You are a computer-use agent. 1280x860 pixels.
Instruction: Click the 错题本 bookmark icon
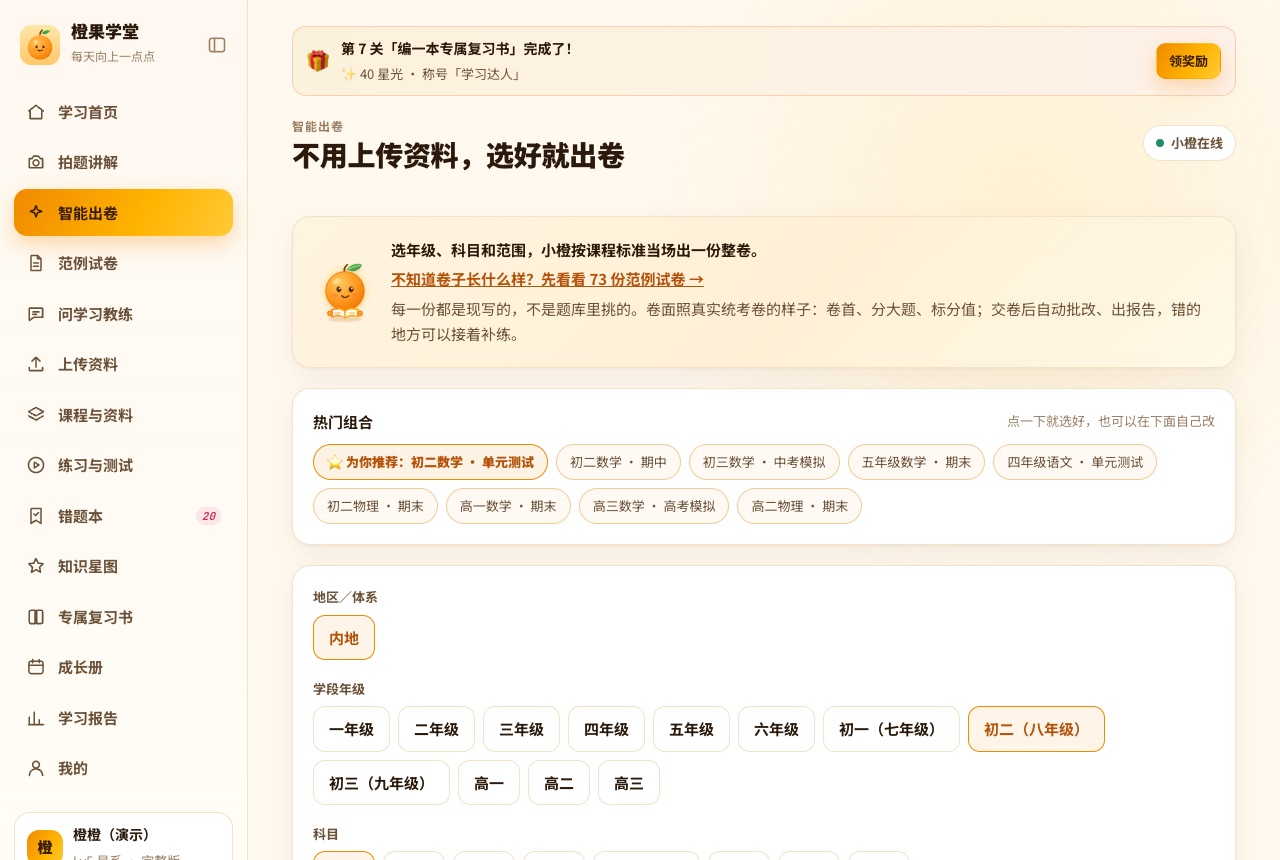36,516
